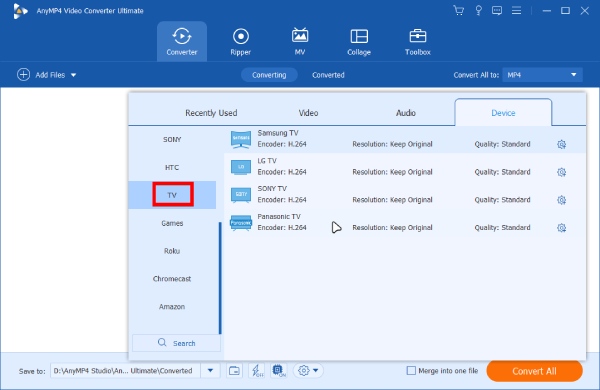Open the shopping cart icon in title bar

point(458,10)
